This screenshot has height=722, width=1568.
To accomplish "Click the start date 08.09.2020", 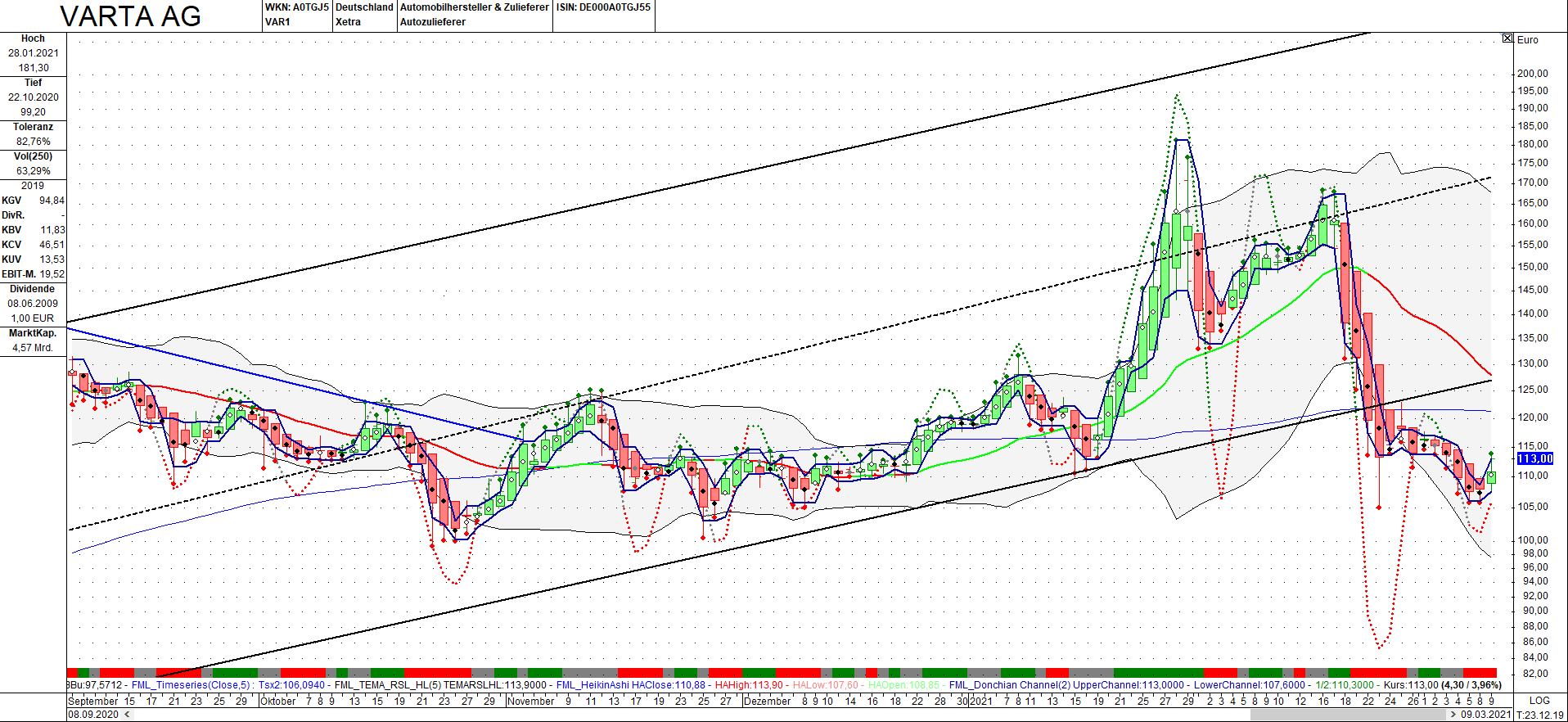I will click(x=93, y=715).
